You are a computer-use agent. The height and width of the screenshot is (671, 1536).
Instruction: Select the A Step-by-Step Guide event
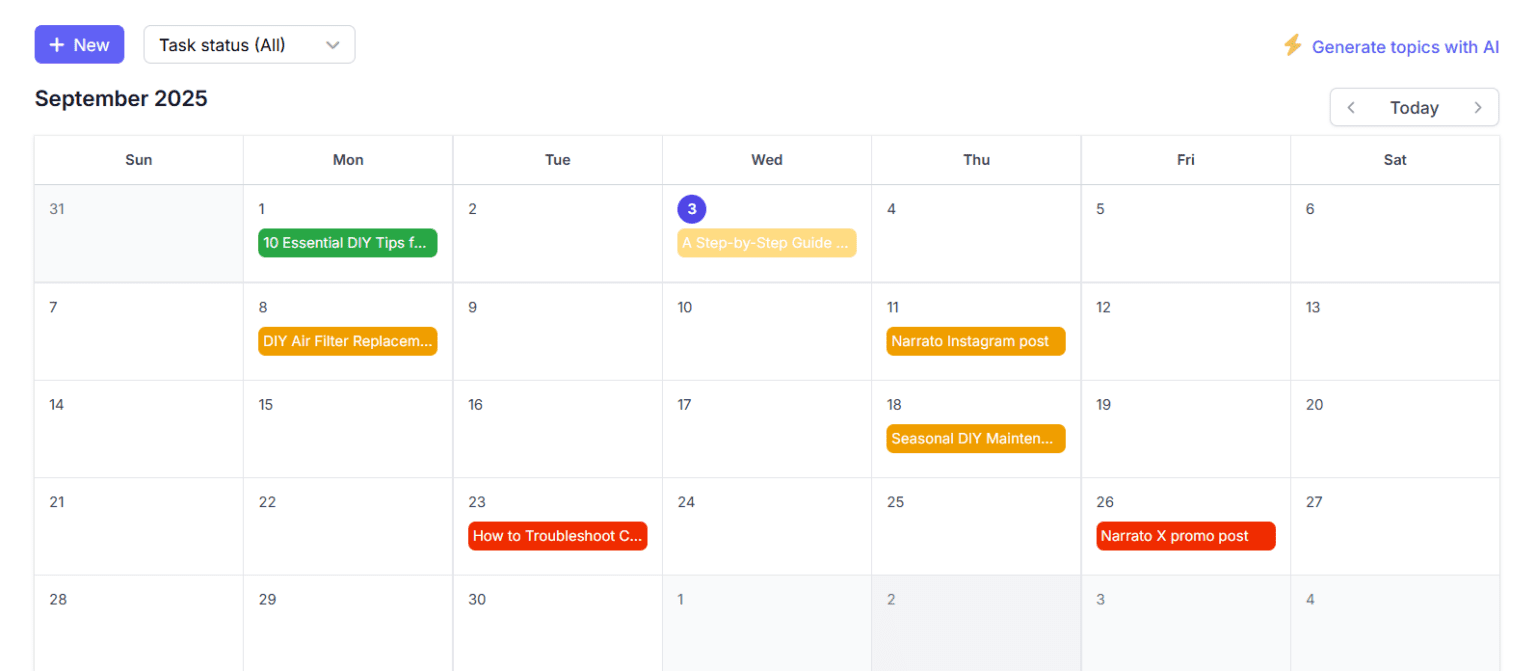point(767,242)
